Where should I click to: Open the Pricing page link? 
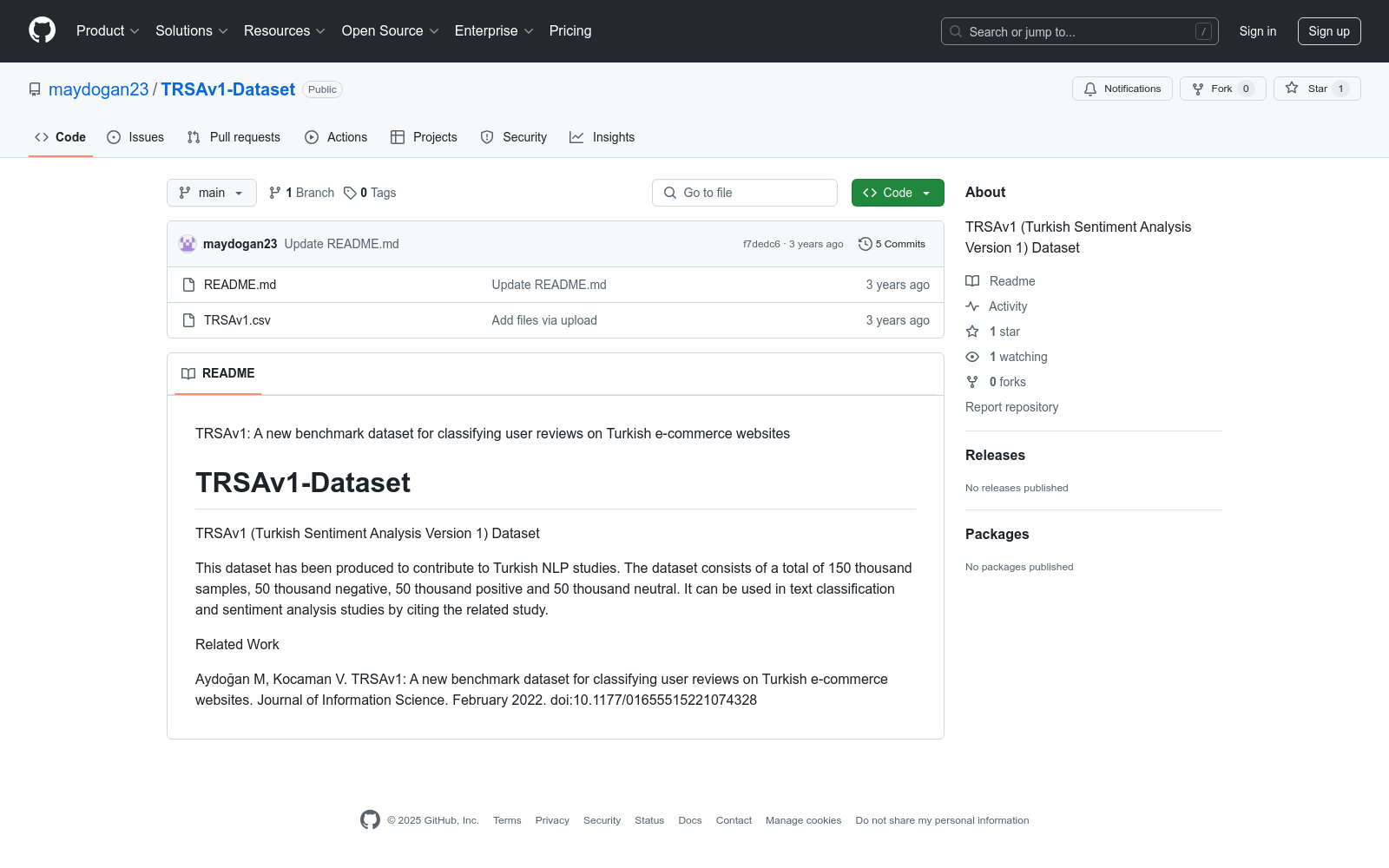pyautogui.click(x=570, y=31)
